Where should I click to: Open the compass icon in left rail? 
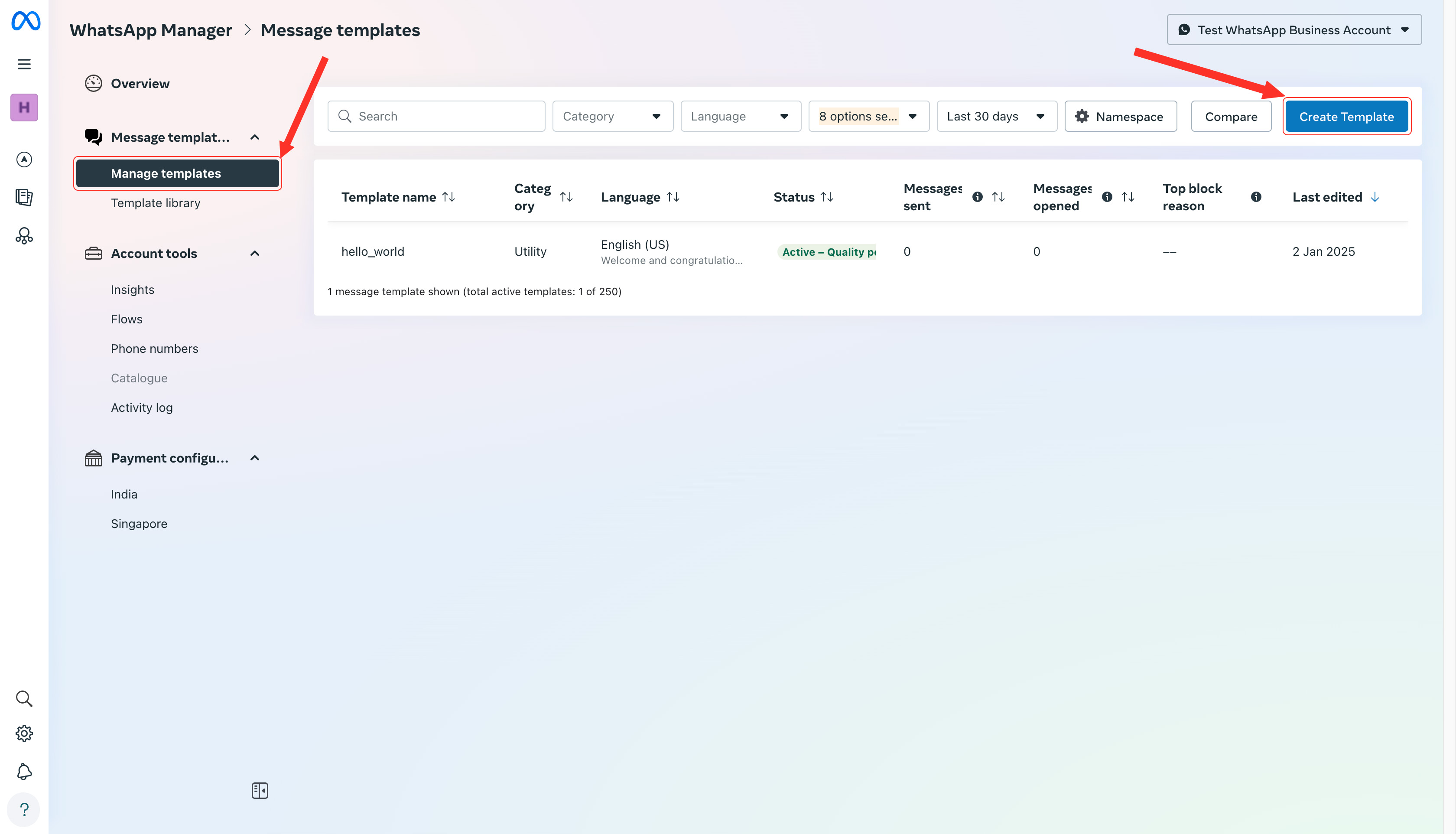click(x=24, y=159)
